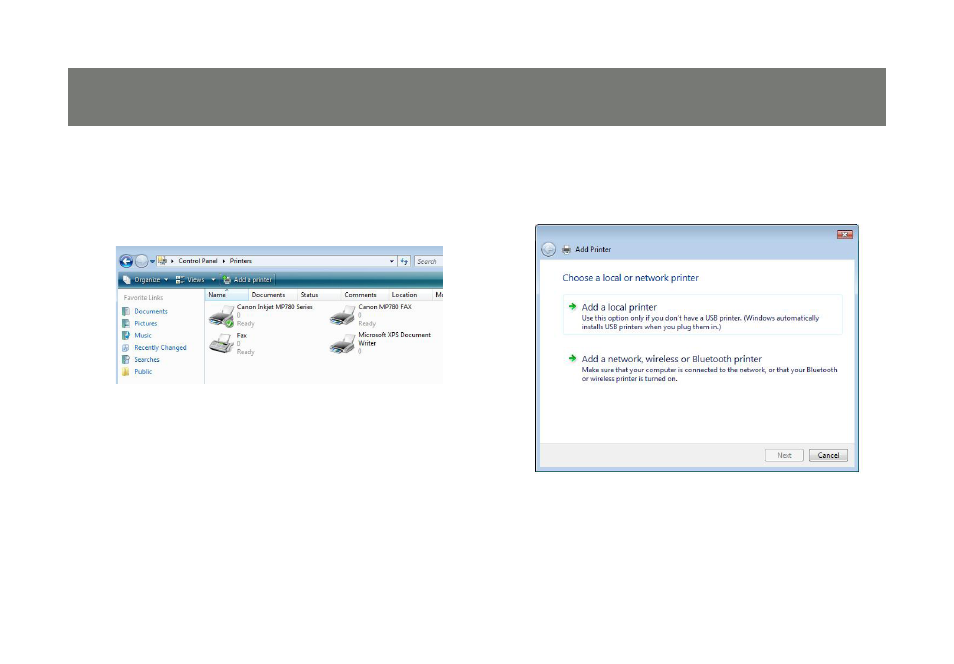
Task: Open Searches in Favorite Links
Action: coord(146,360)
